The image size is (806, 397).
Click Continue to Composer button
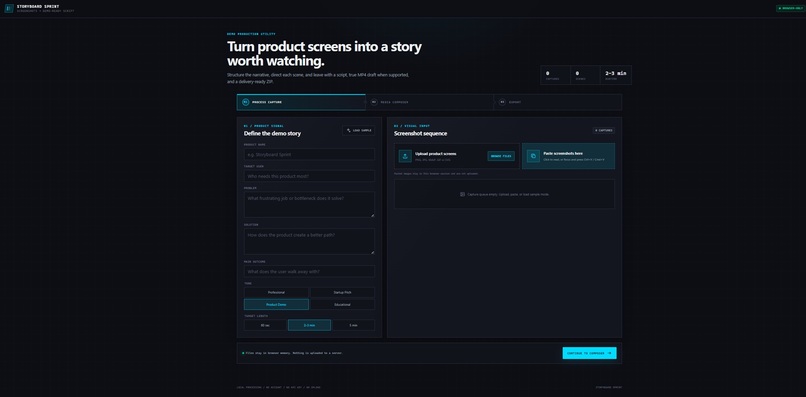click(x=590, y=353)
